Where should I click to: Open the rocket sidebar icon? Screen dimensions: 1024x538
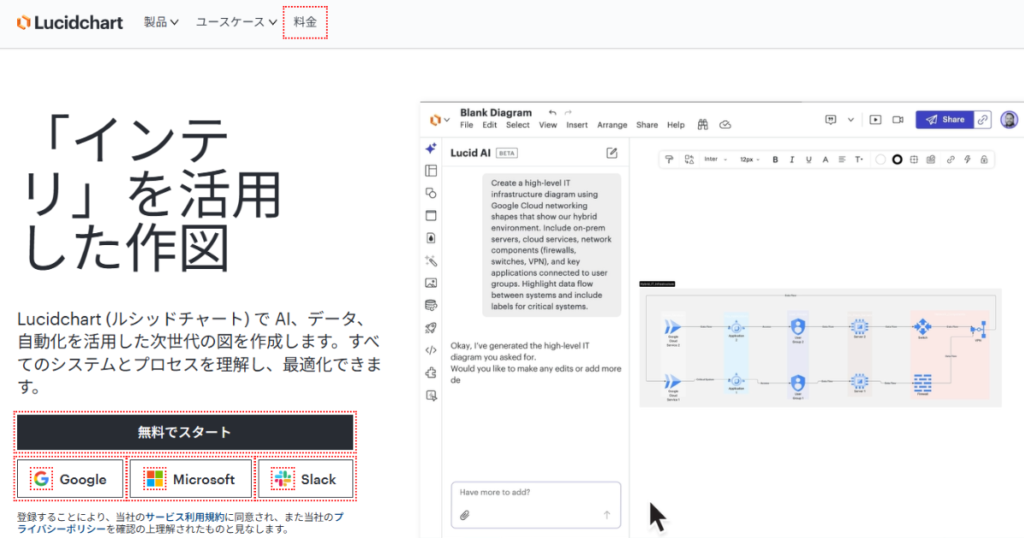(431, 328)
